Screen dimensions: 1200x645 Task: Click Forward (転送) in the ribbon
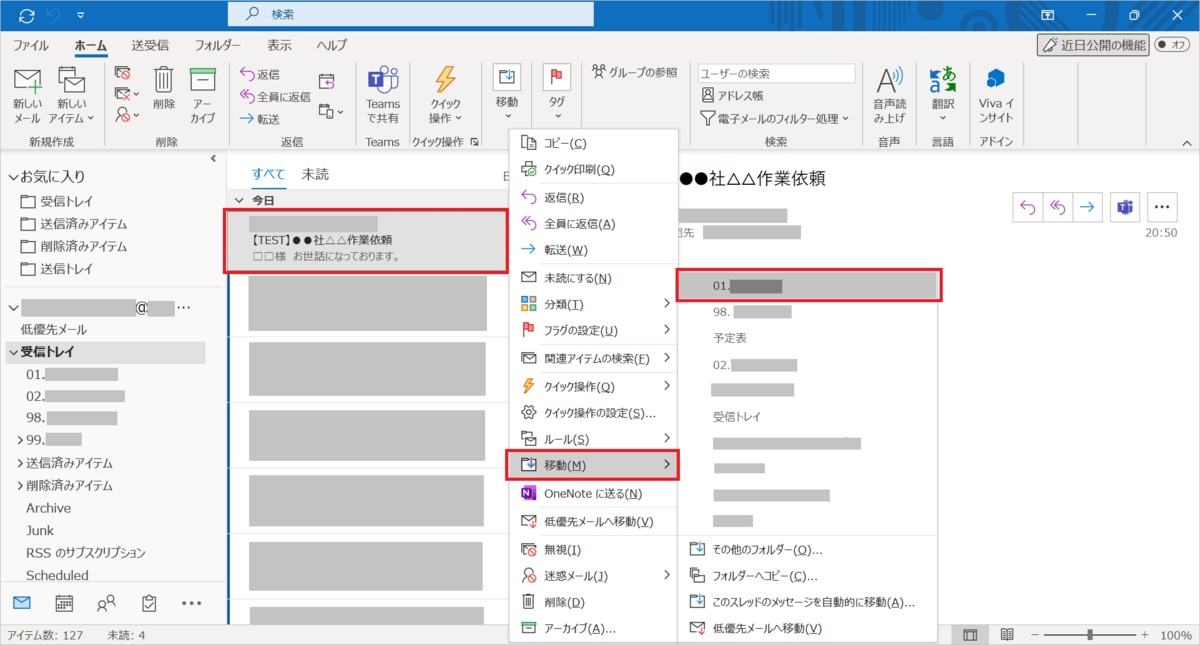pyautogui.click(x=260, y=119)
